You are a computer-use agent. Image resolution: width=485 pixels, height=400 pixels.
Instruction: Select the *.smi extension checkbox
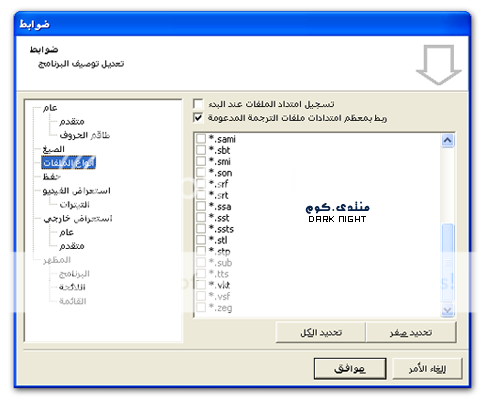[201, 161]
